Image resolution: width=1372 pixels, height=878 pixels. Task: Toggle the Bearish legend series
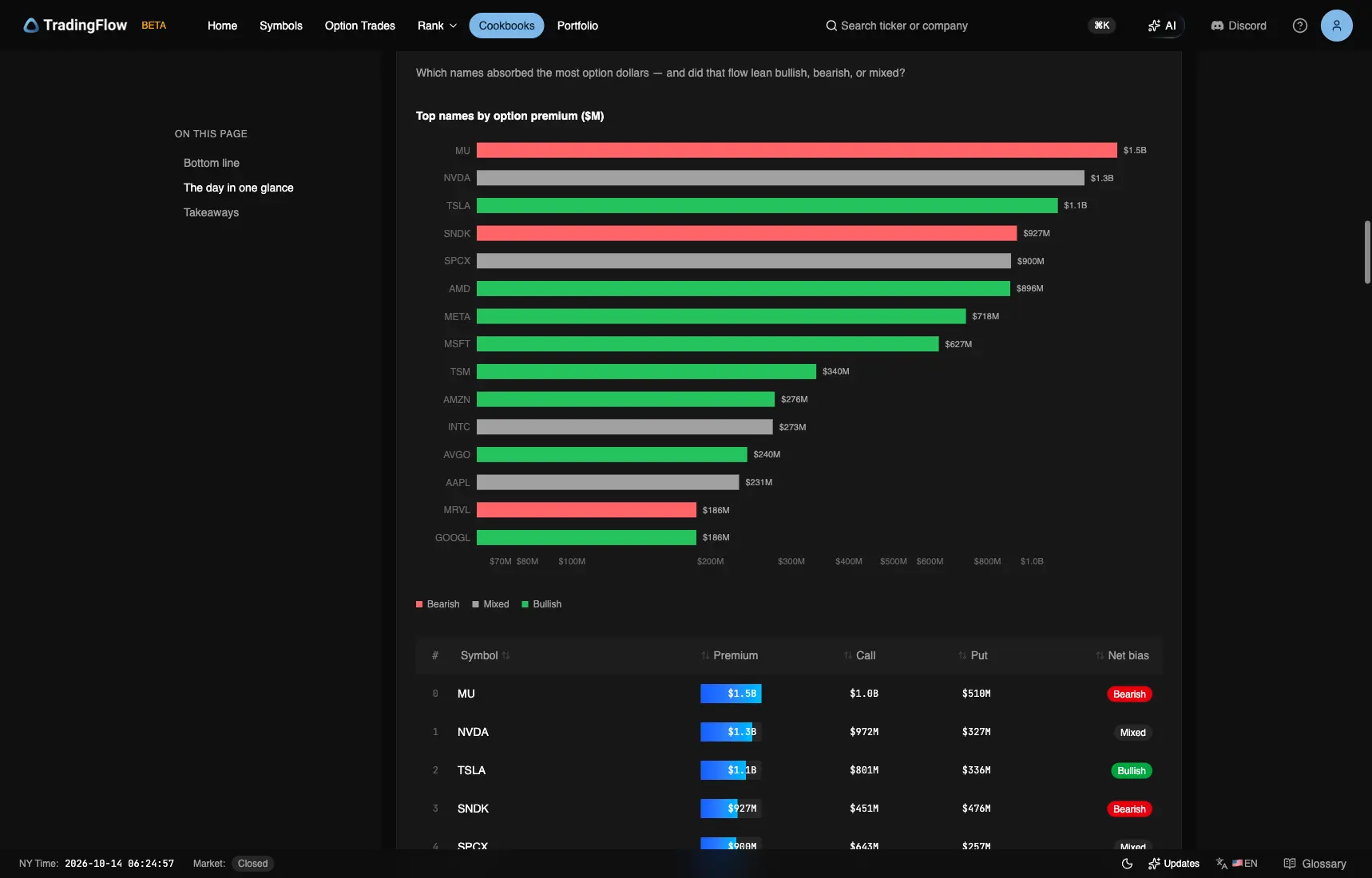click(438, 604)
